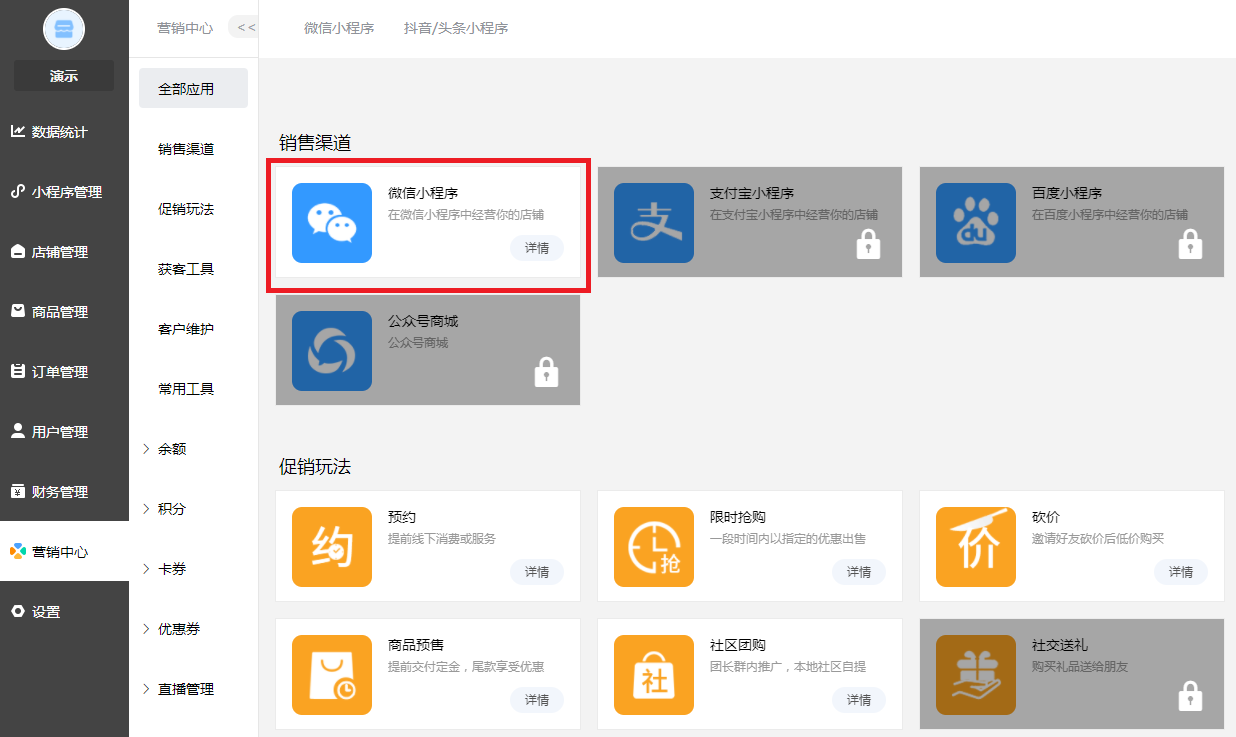Viewport: 1236px width, 737px height.
Task: Click the 演示 account button
Action: click(x=64, y=76)
